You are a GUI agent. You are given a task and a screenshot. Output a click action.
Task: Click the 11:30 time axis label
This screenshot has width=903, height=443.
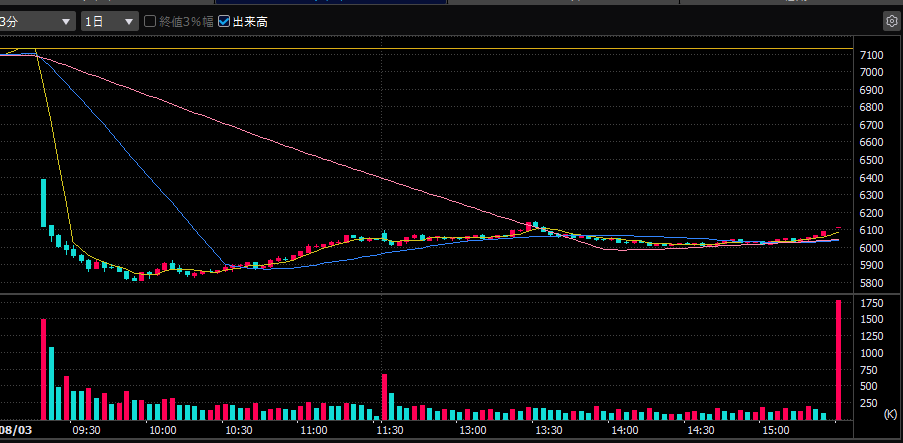point(389,430)
